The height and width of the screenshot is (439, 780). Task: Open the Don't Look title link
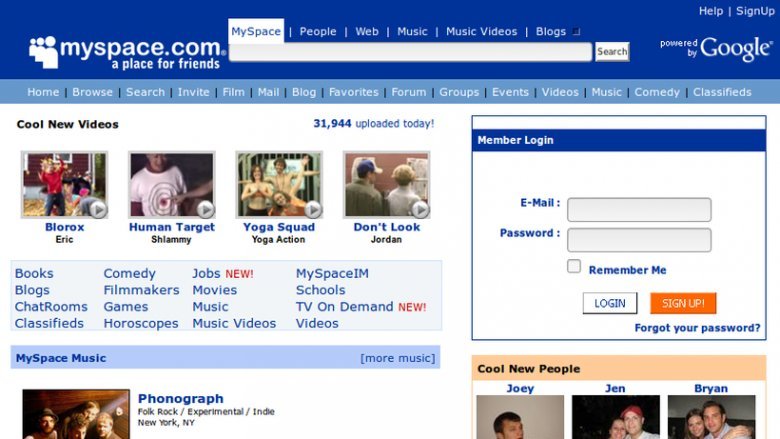[387, 227]
